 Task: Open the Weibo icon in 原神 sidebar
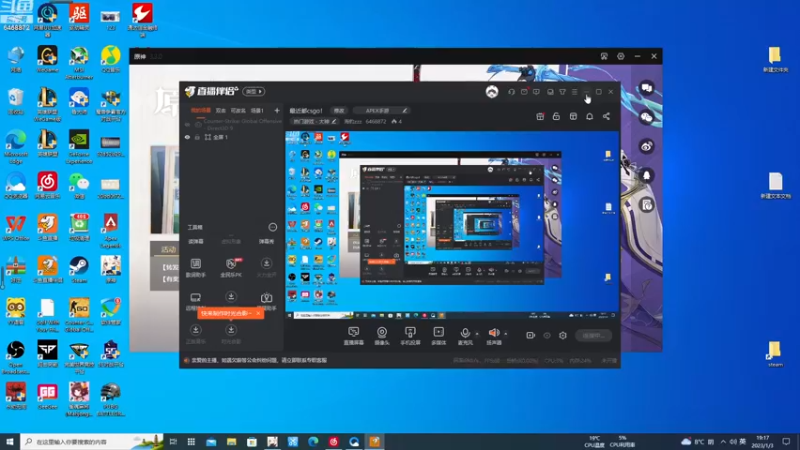646,147
